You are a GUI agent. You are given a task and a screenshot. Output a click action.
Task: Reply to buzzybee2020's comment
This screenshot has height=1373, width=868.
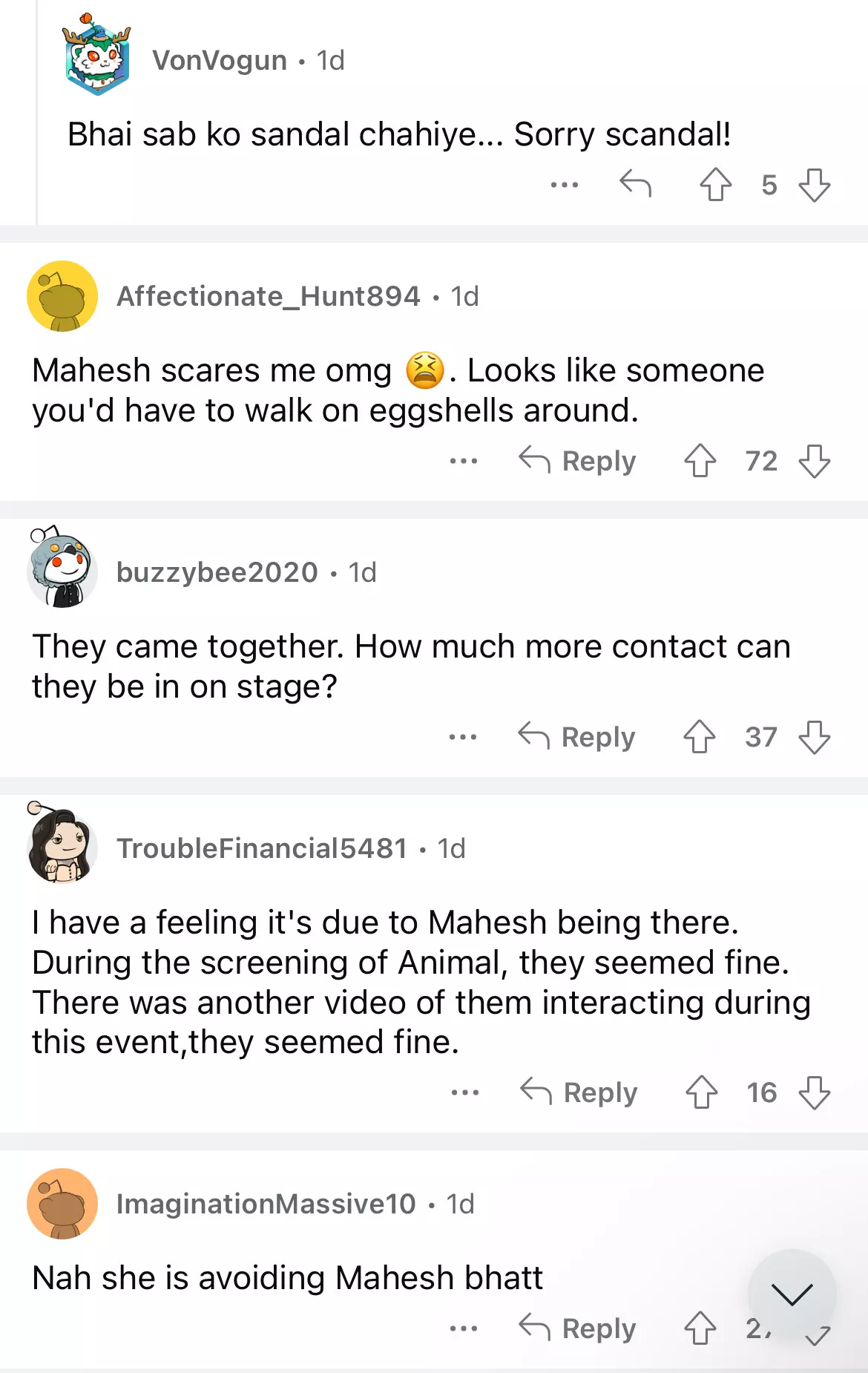pyautogui.click(x=576, y=737)
